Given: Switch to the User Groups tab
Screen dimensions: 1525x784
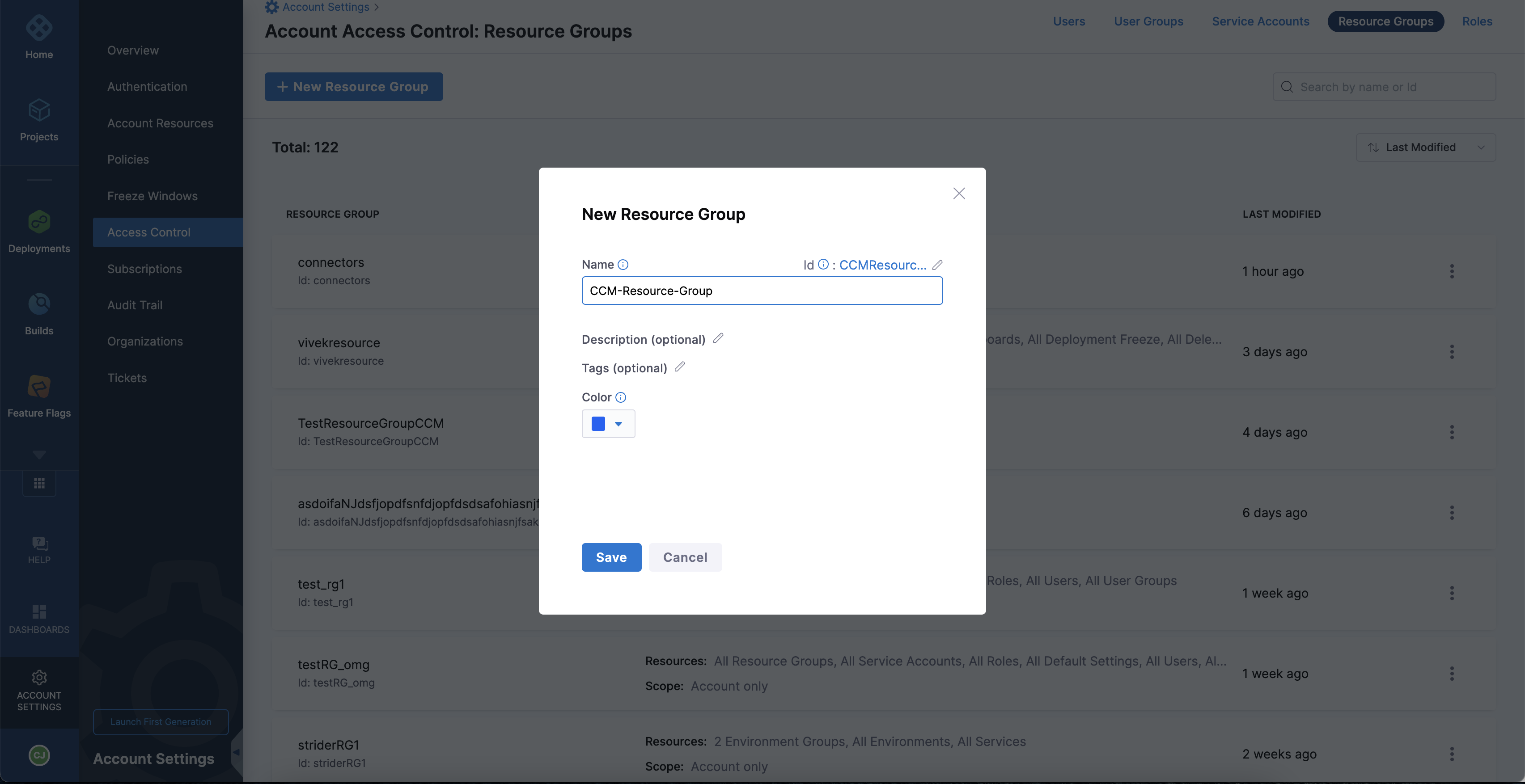Looking at the screenshot, I should point(1148,21).
